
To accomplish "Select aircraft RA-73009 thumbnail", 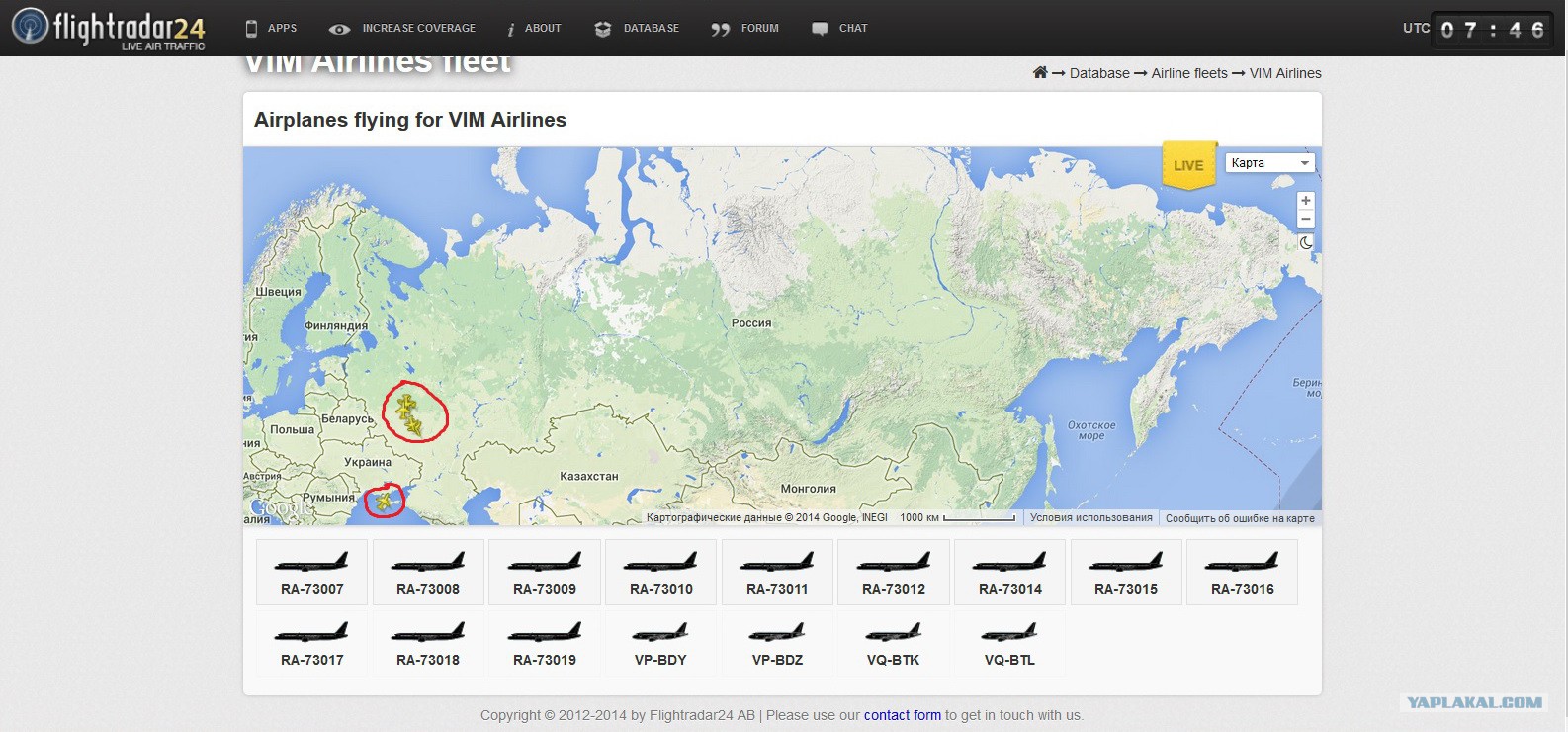I will 545,572.
